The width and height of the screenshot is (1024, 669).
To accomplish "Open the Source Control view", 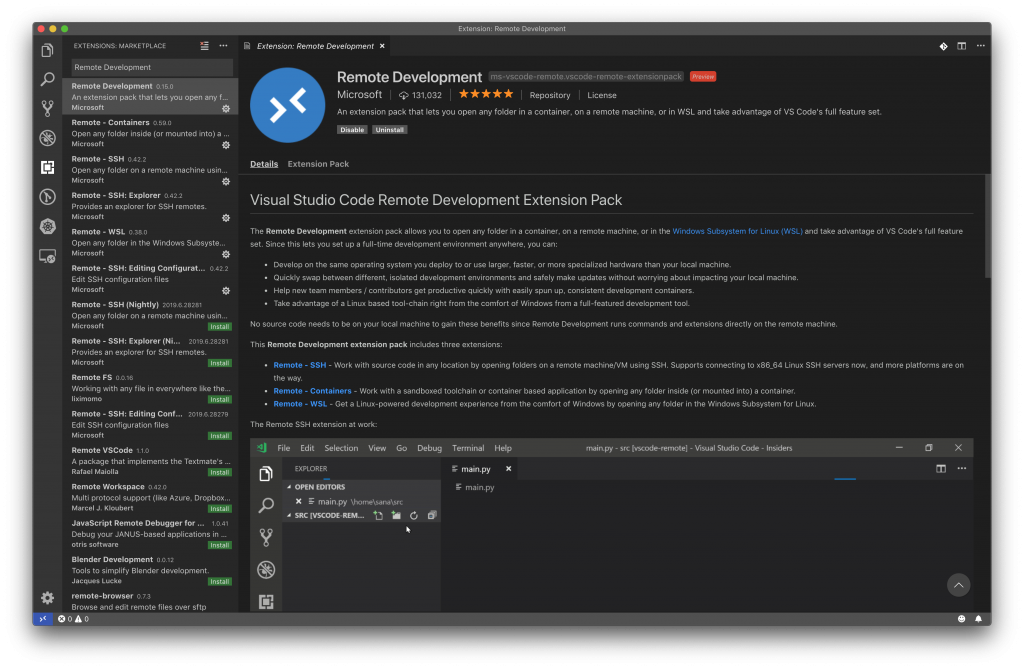I will pyautogui.click(x=47, y=108).
